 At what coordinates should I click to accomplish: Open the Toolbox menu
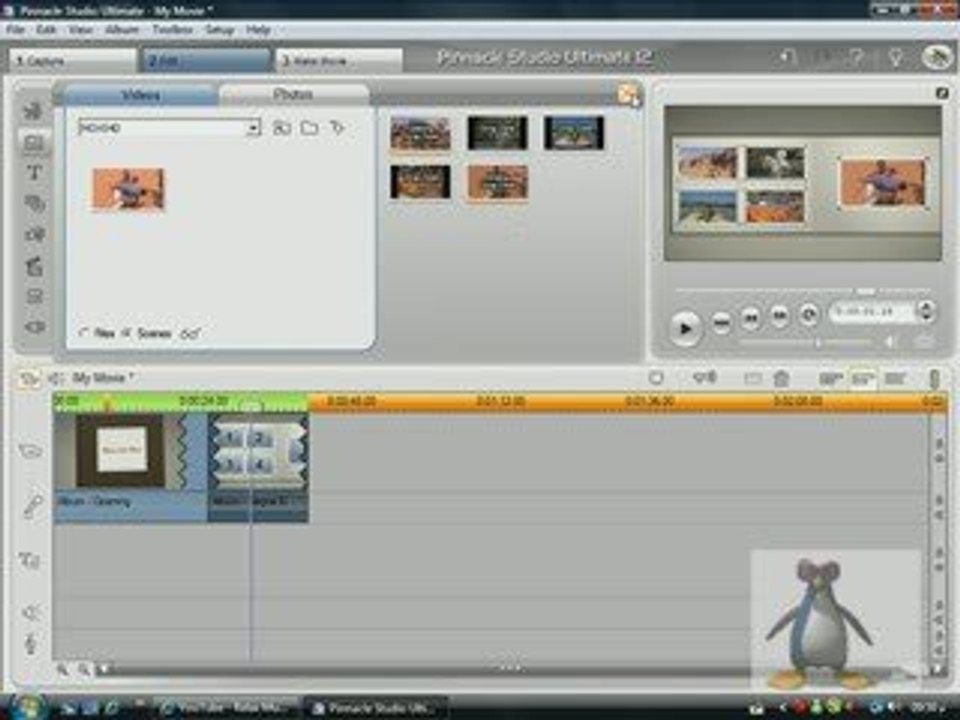tap(172, 29)
